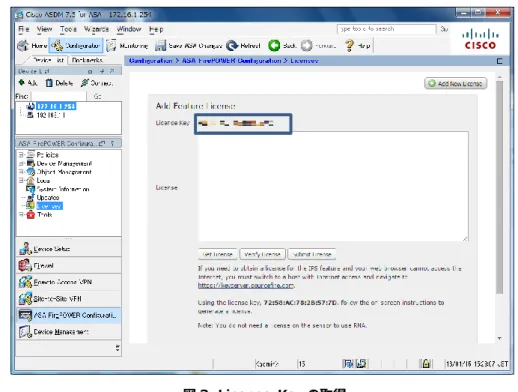The image size is (518, 392).
Task: Click the Refresh toolbar icon
Action: coord(232,45)
